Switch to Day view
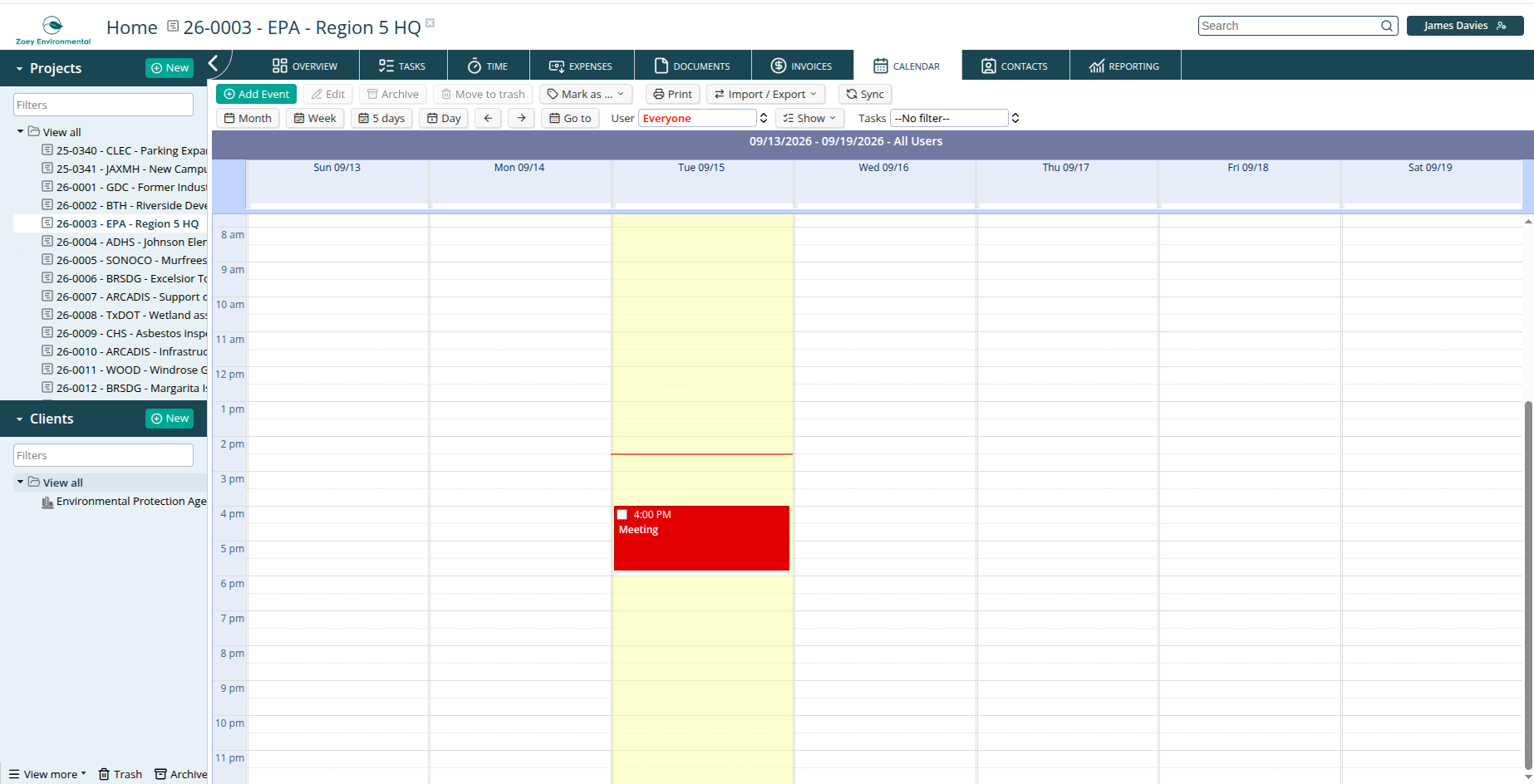The image size is (1534, 784). pyautogui.click(x=444, y=118)
